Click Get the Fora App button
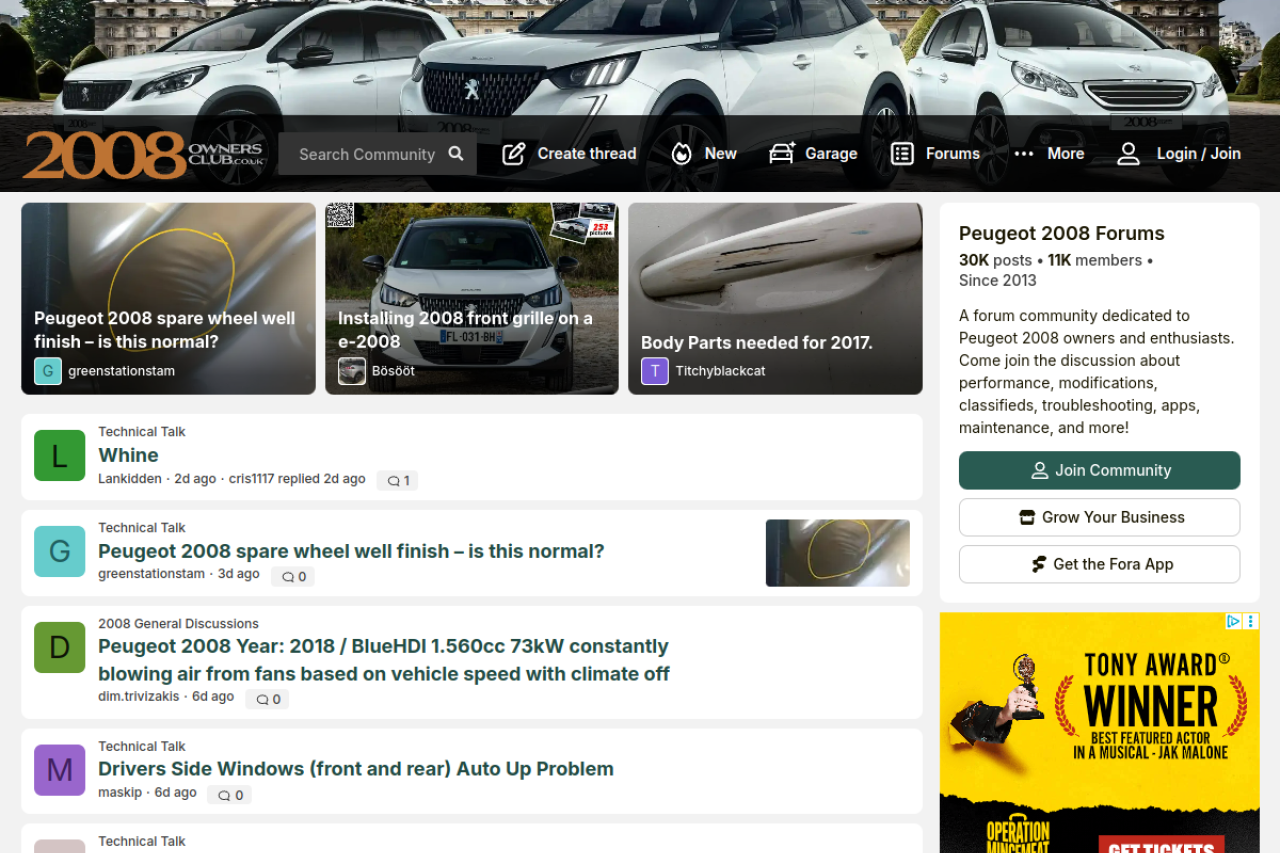The height and width of the screenshot is (853, 1280). 1099,564
